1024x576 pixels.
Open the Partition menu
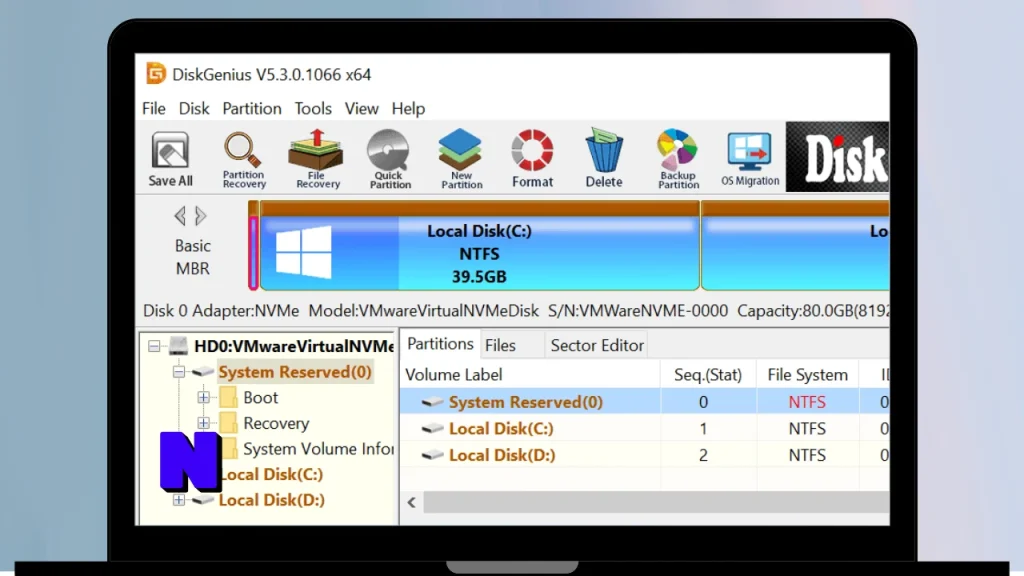click(252, 108)
